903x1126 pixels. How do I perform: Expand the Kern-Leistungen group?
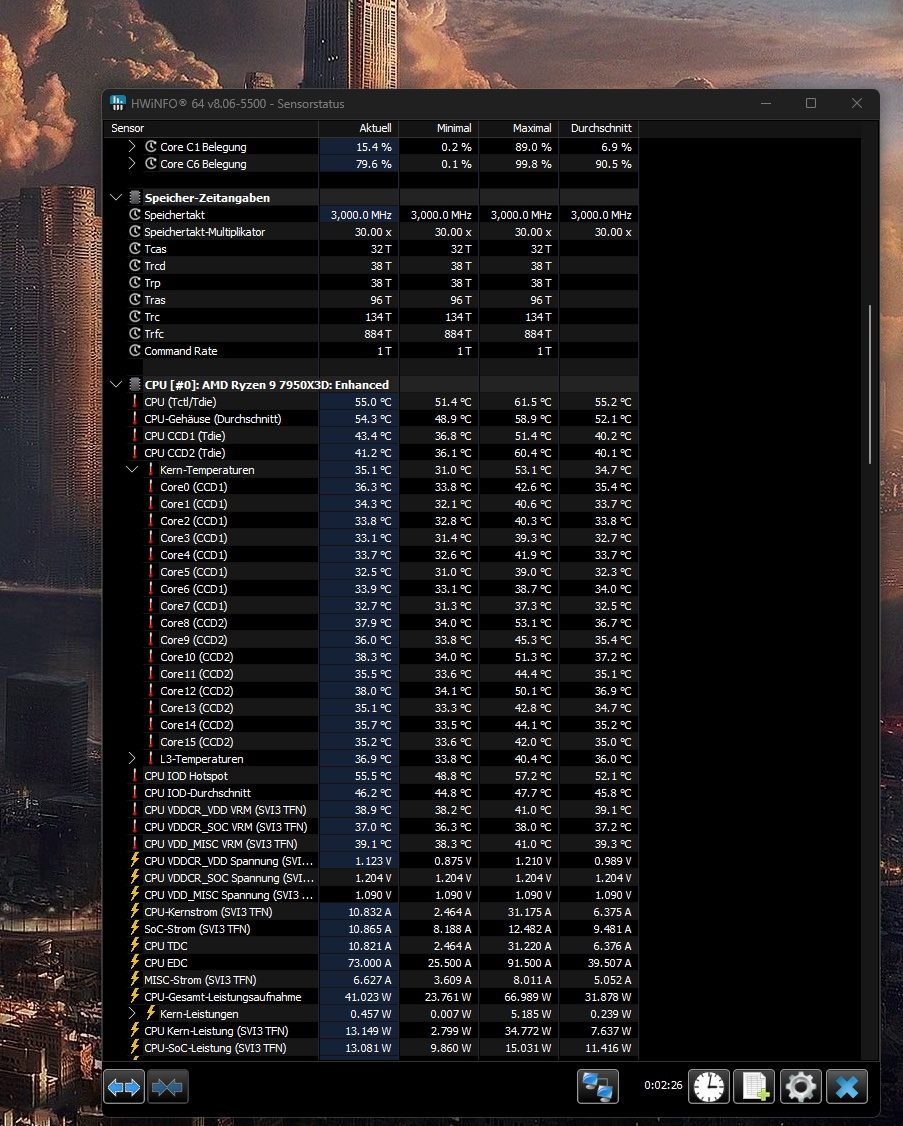tap(132, 1014)
